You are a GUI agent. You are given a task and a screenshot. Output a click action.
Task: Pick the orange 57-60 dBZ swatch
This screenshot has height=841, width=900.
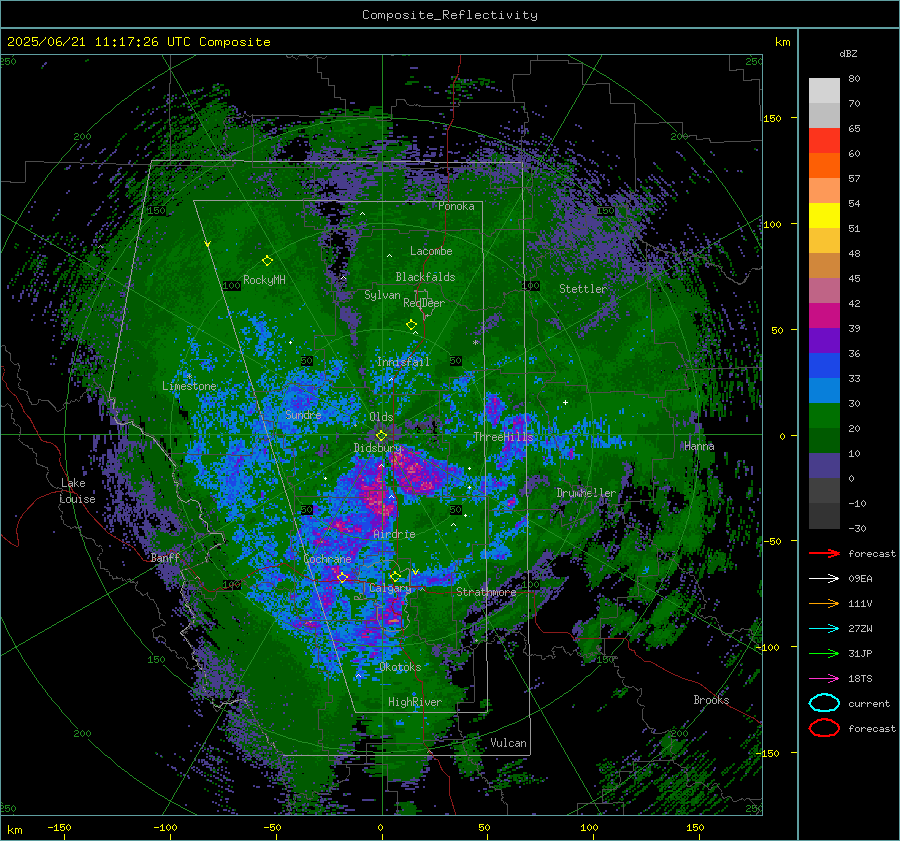tap(824, 166)
